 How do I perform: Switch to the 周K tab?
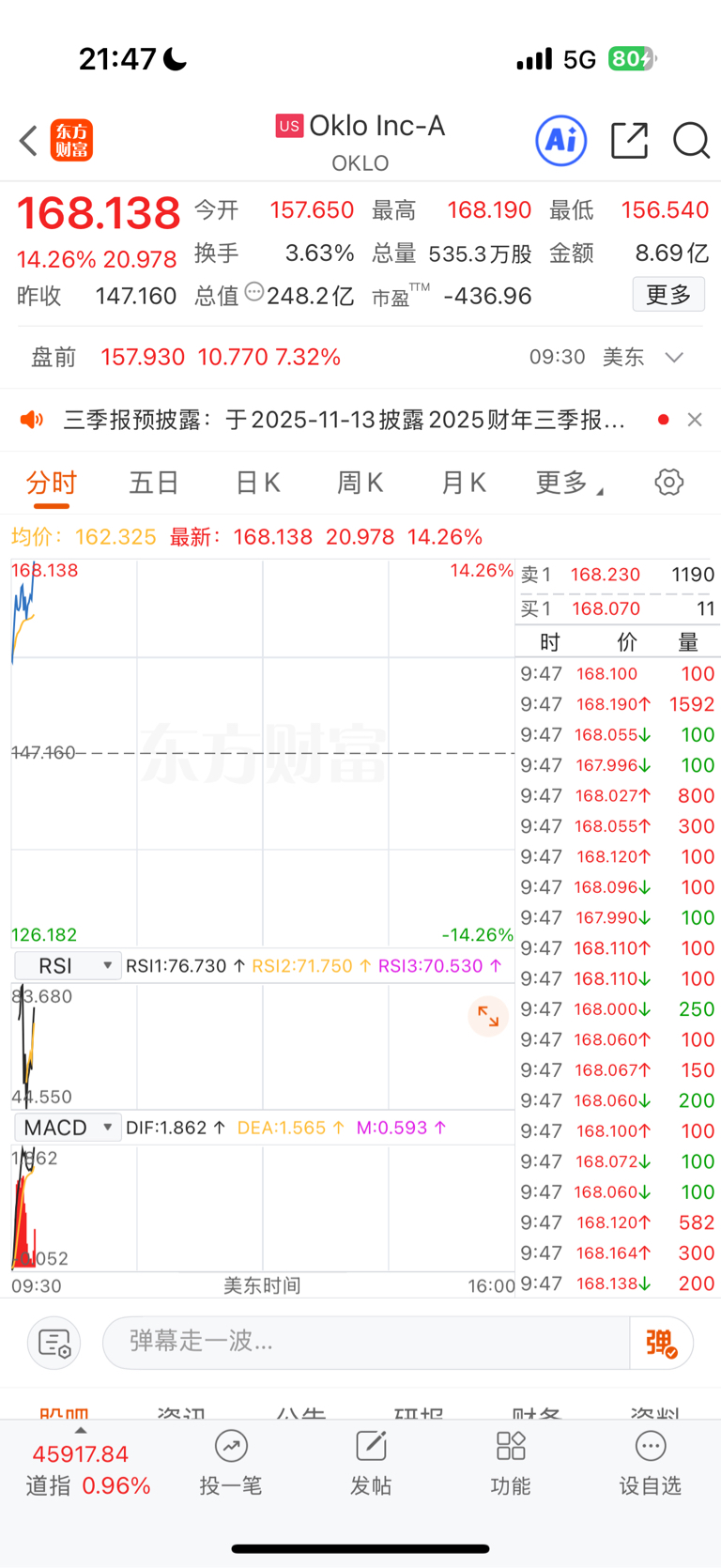[x=360, y=483]
